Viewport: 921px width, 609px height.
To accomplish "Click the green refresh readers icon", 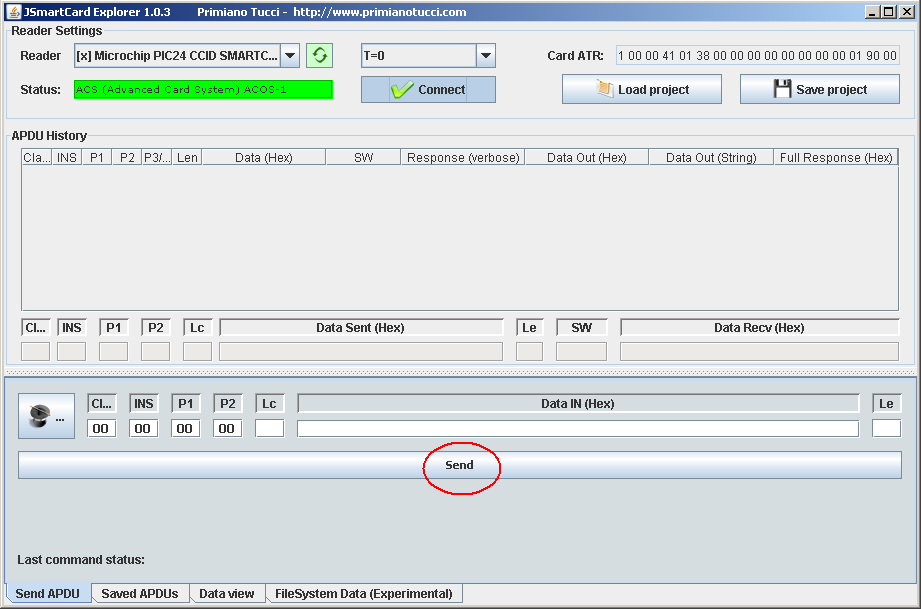I will click(319, 56).
